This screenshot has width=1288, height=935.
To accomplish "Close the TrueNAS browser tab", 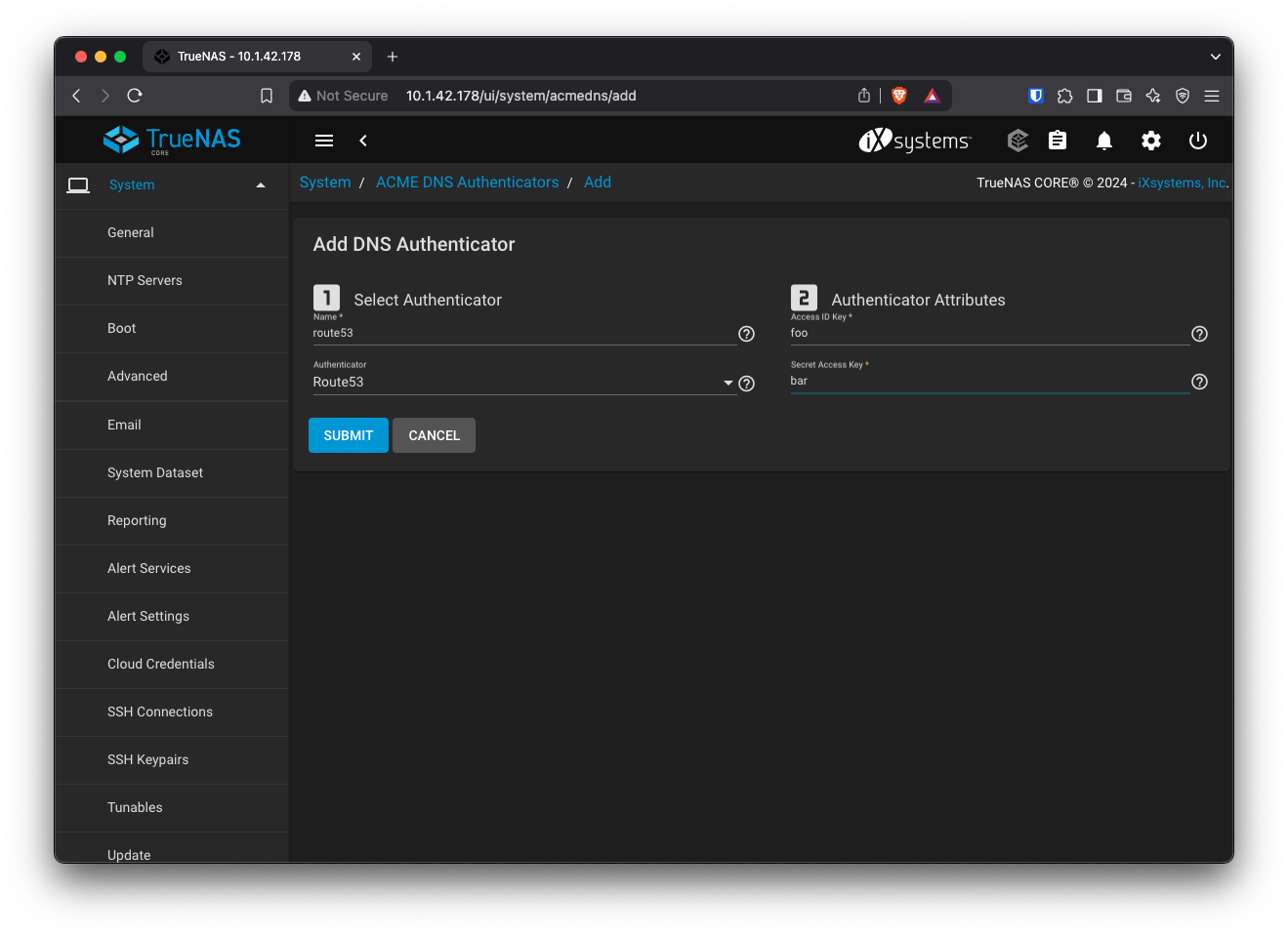I will coord(356,57).
